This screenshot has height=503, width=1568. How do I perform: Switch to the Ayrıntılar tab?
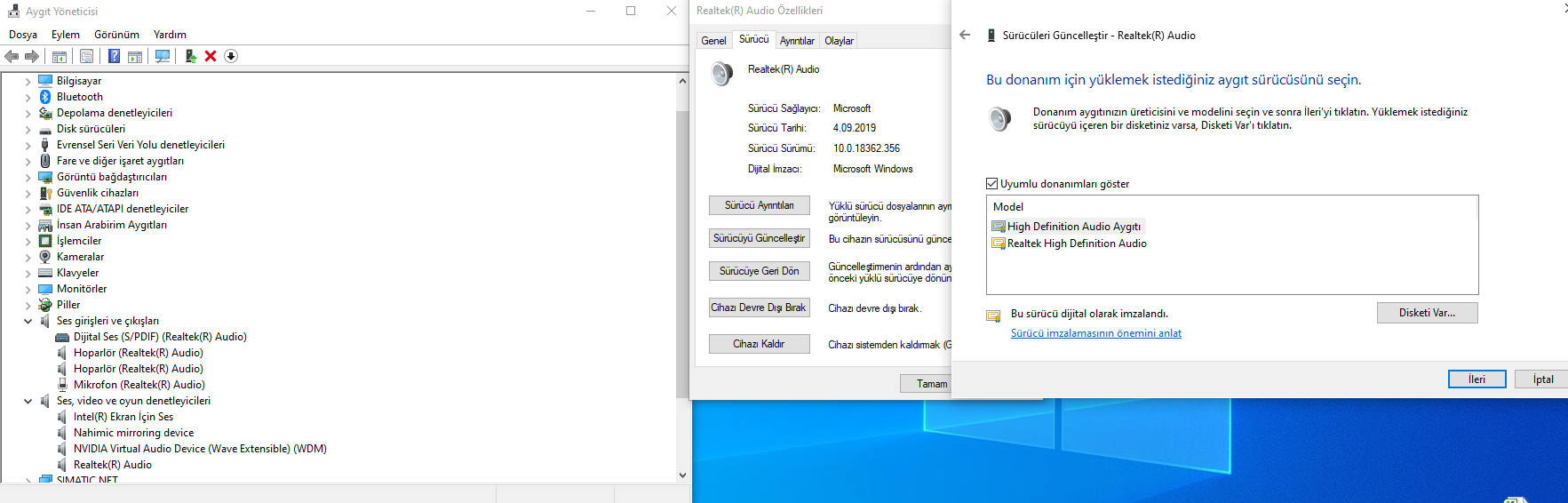(x=797, y=40)
